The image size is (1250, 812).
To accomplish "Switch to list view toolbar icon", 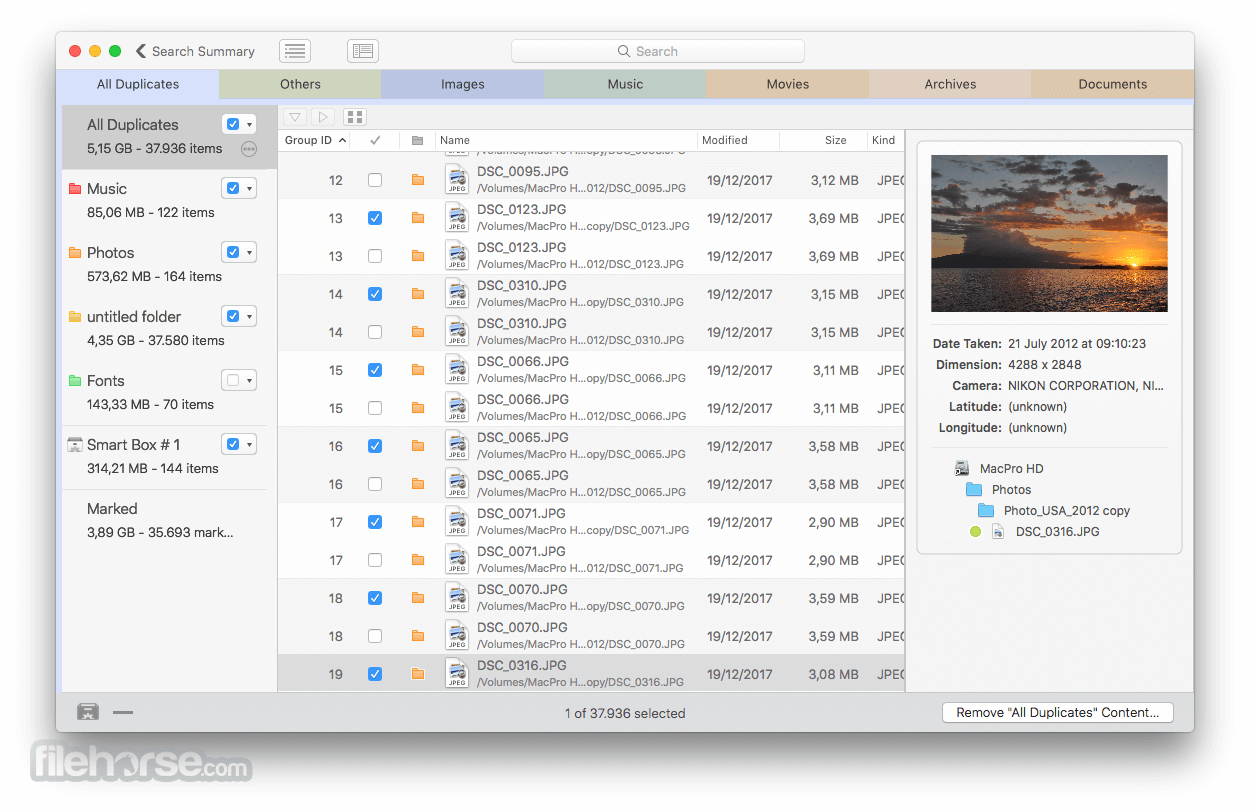I will (295, 51).
